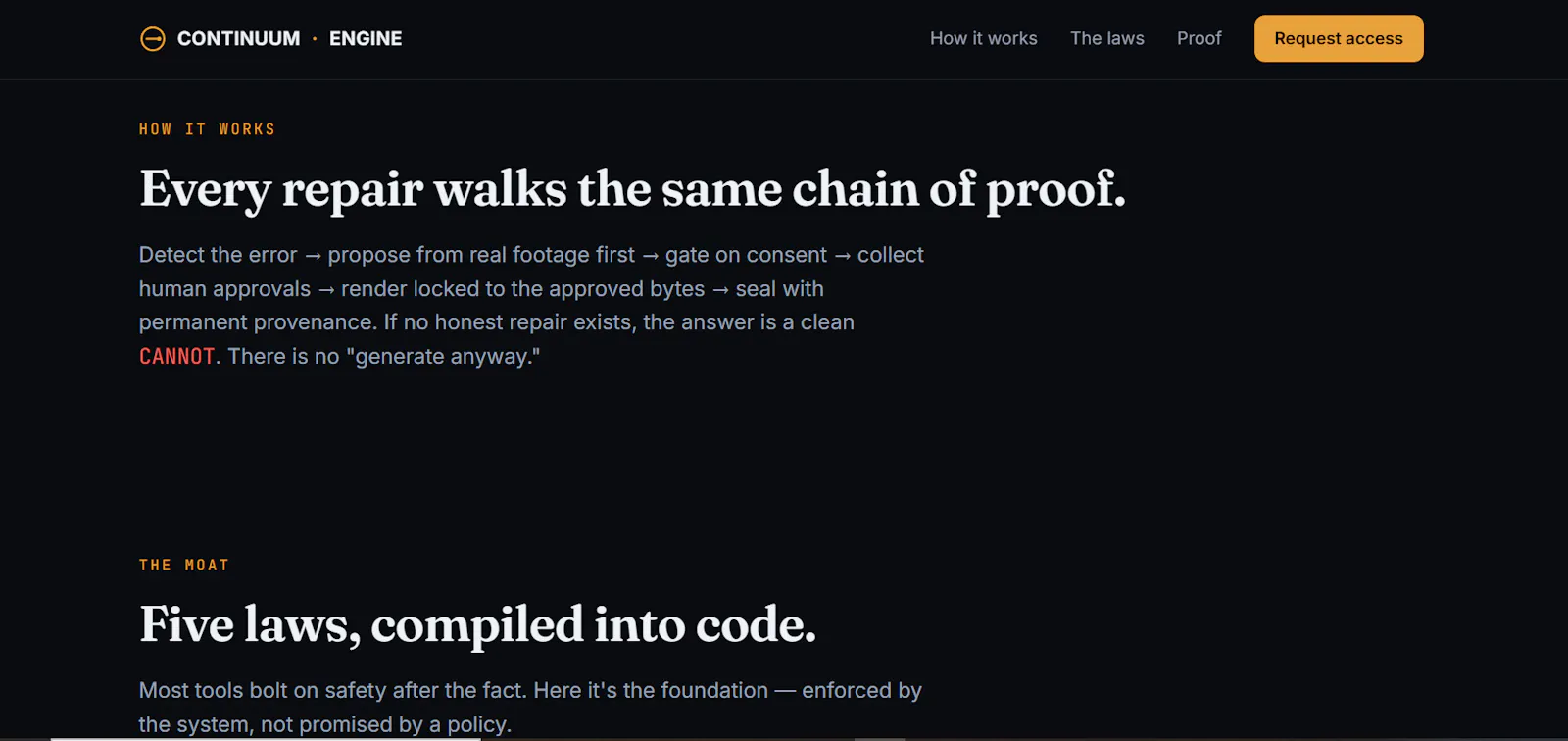The image size is (1568, 741).
Task: Click the Continuum Engine circular logo icon
Action: (153, 39)
